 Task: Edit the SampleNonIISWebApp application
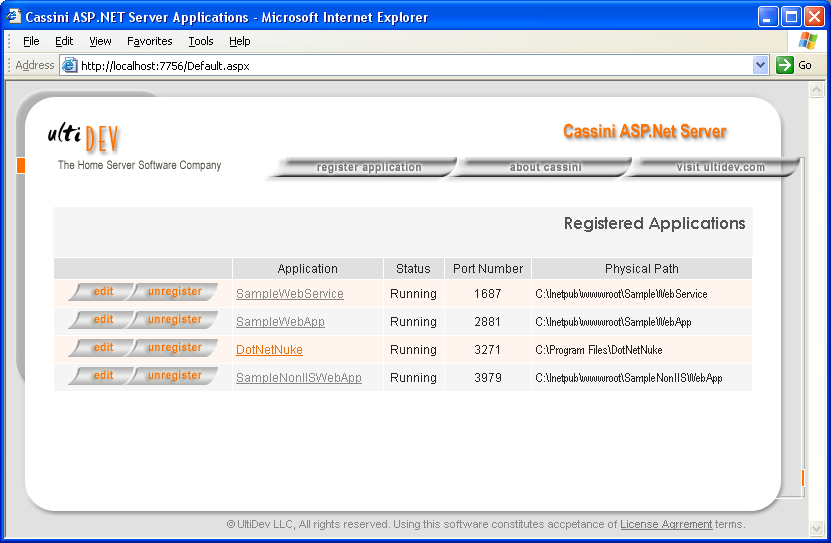103,376
